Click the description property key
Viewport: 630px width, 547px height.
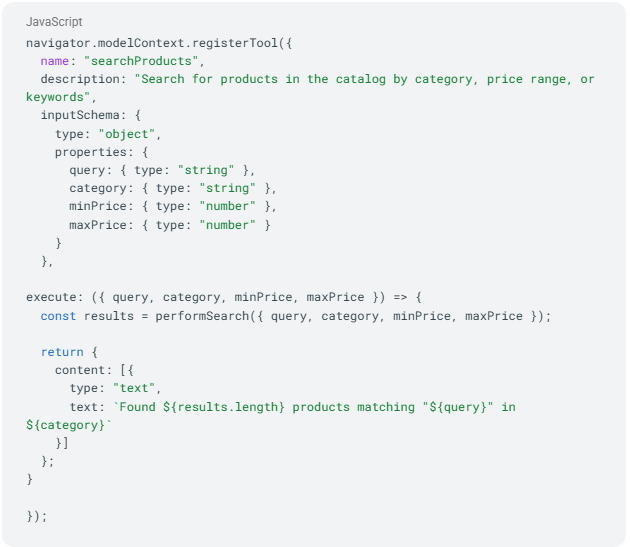(80, 79)
